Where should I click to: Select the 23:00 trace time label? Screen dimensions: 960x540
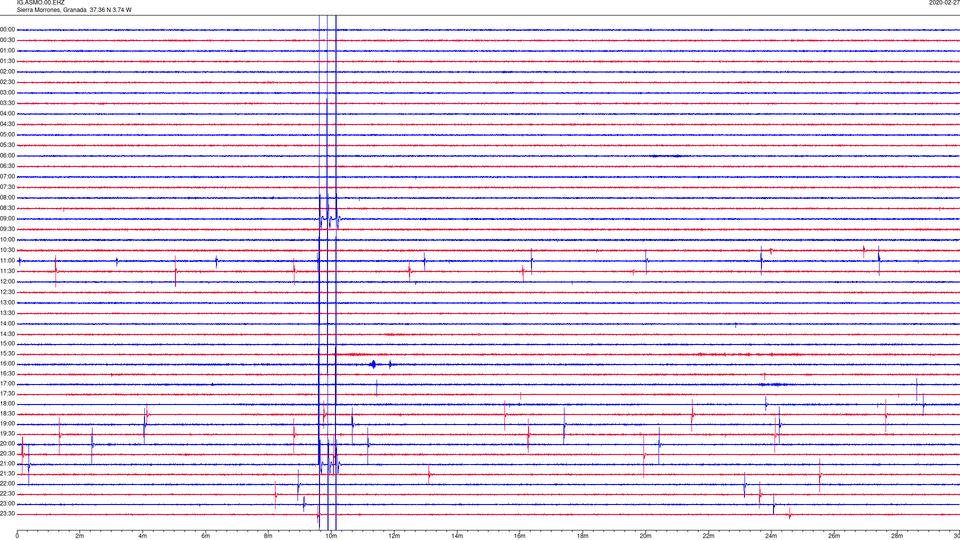[7, 504]
